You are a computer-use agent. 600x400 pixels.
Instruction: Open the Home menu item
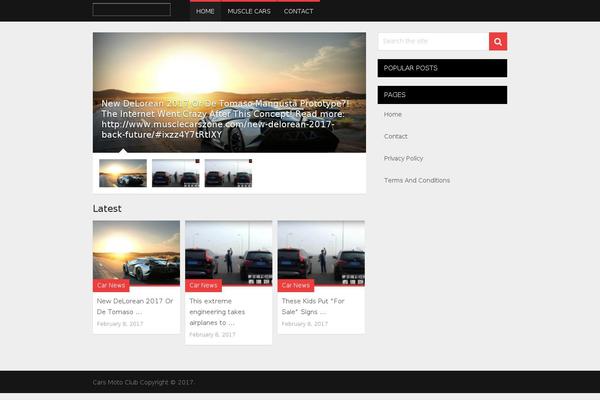[x=205, y=11]
